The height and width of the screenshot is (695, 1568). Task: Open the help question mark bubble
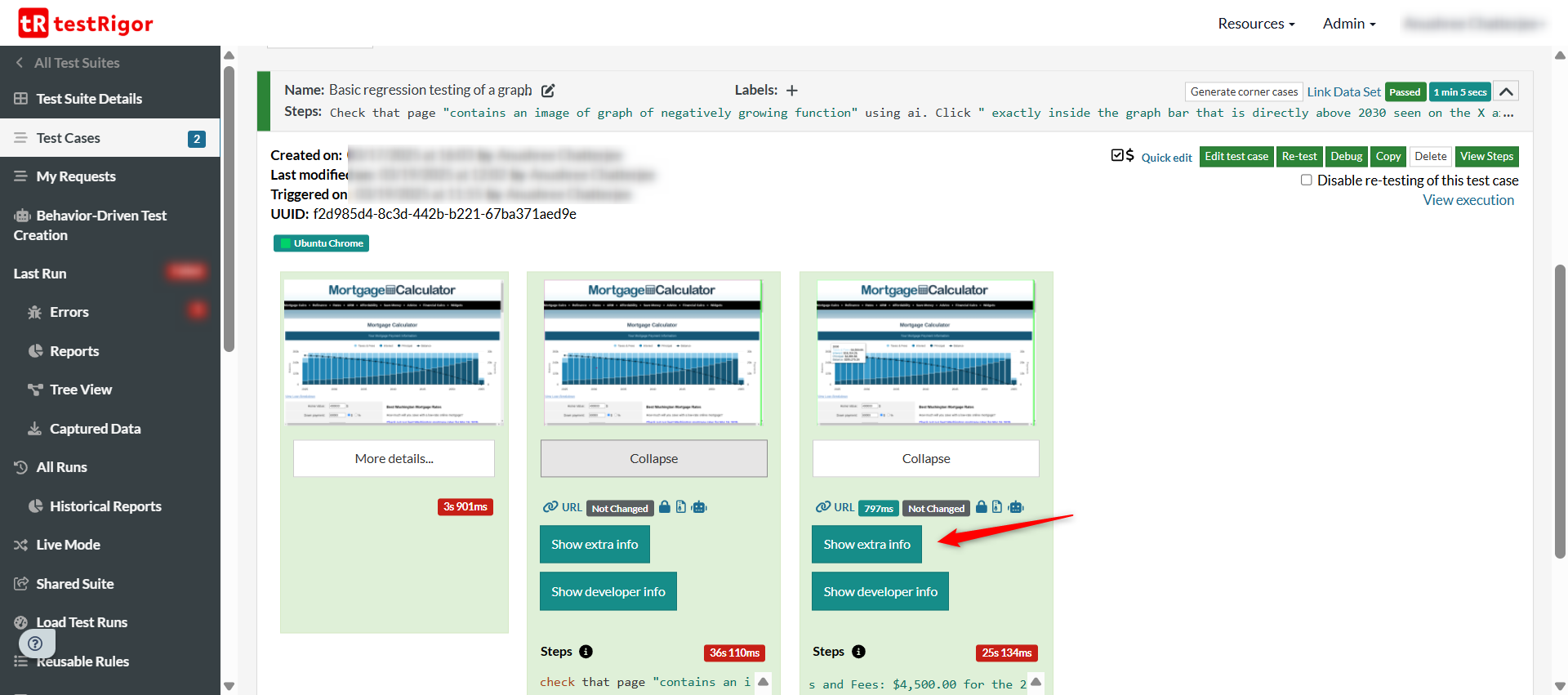pyautogui.click(x=35, y=644)
